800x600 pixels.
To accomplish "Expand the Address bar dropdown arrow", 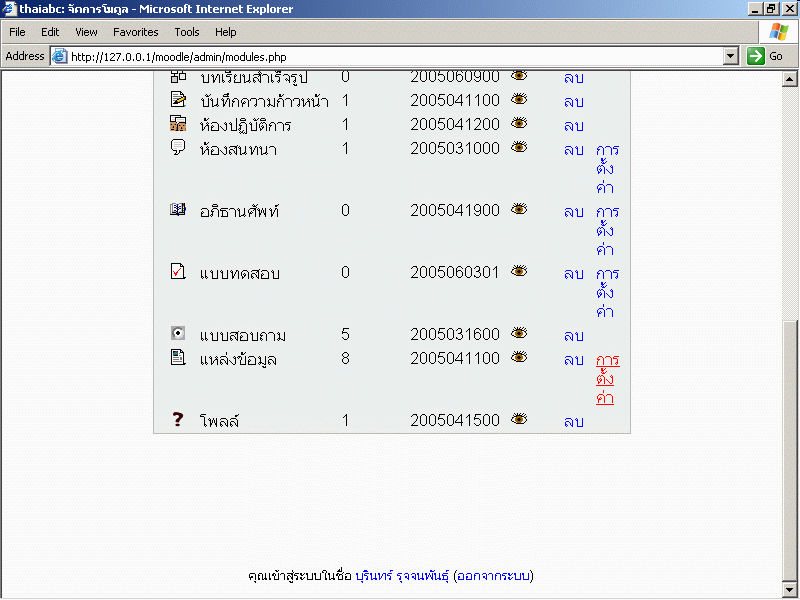I will click(731, 57).
